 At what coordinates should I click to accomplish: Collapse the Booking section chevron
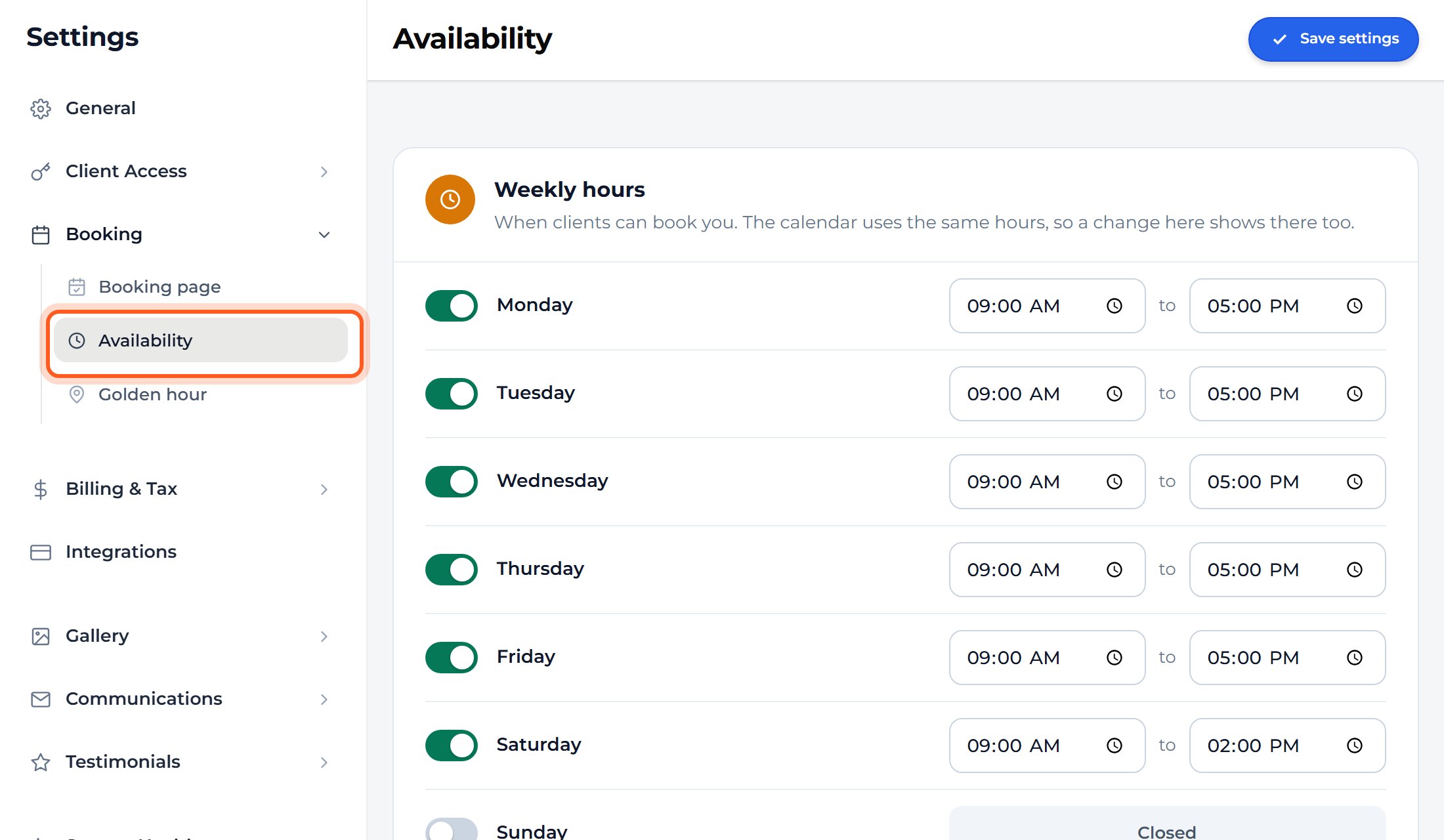click(x=324, y=235)
